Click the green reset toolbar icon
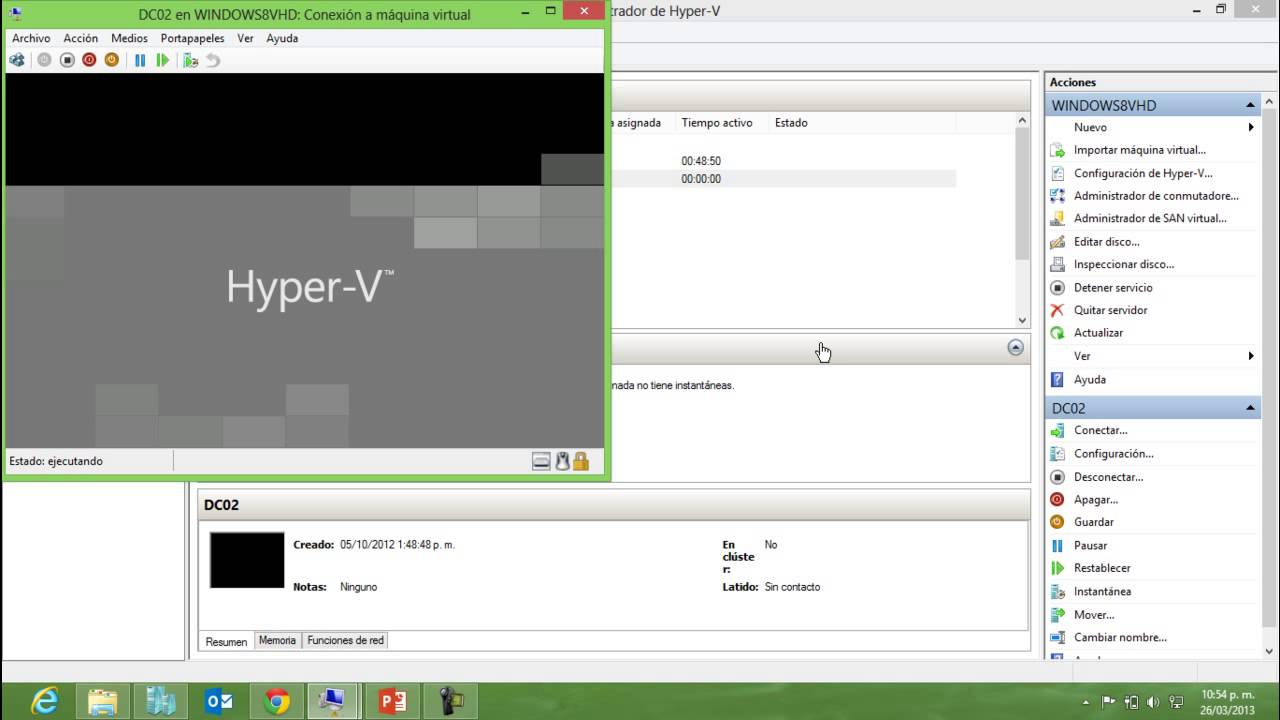This screenshot has width=1280, height=720. tap(162, 60)
